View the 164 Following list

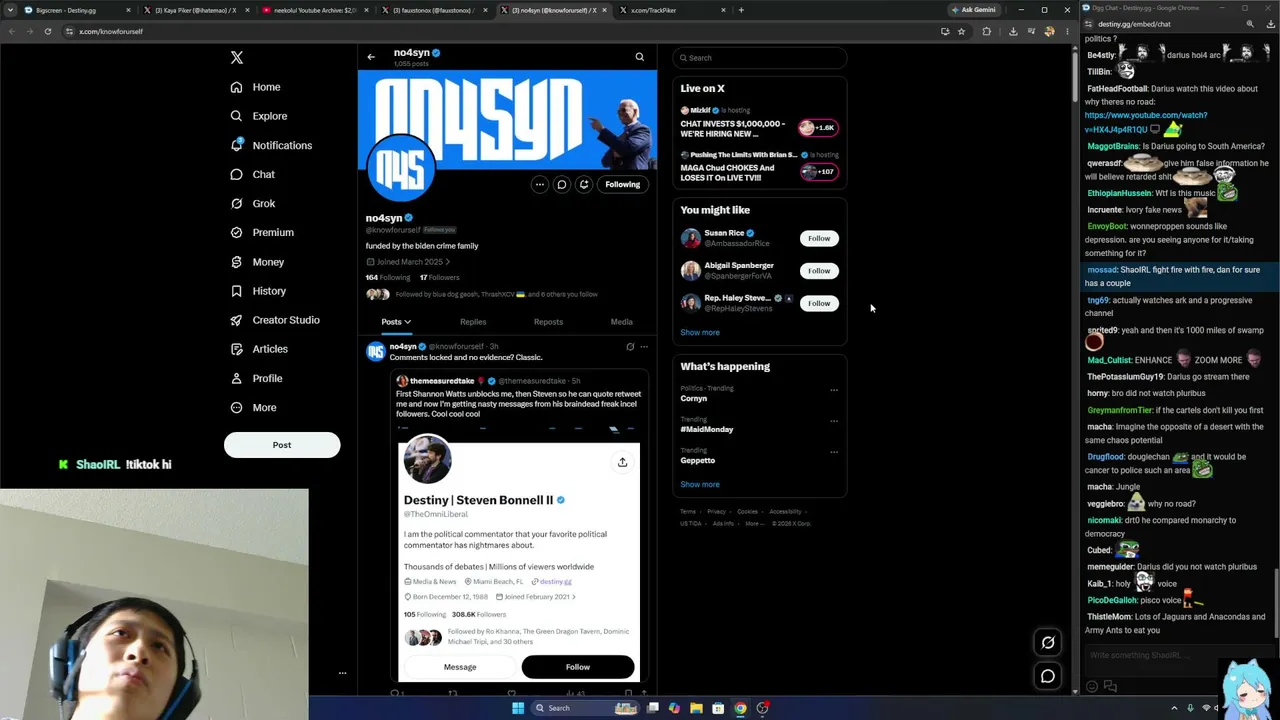(x=388, y=277)
